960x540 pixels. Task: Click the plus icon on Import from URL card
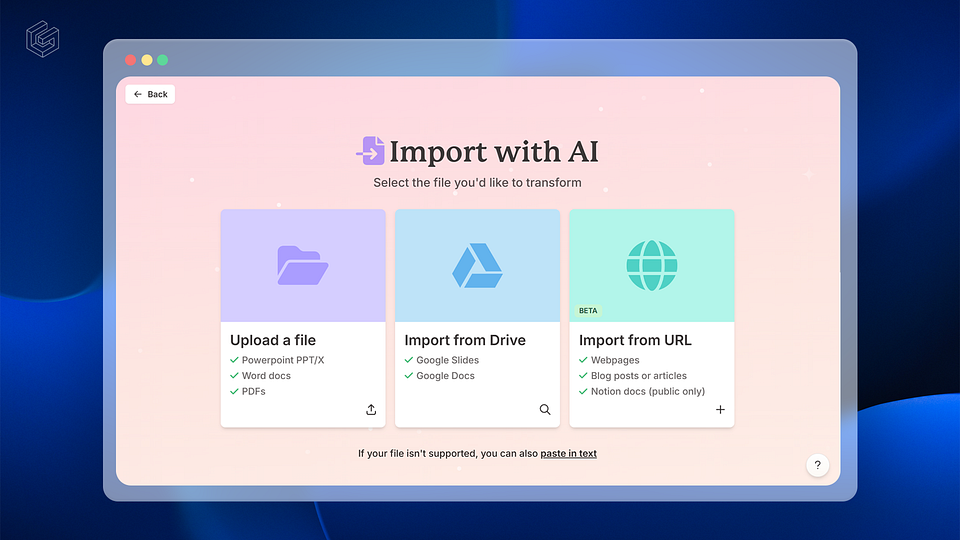(x=720, y=410)
